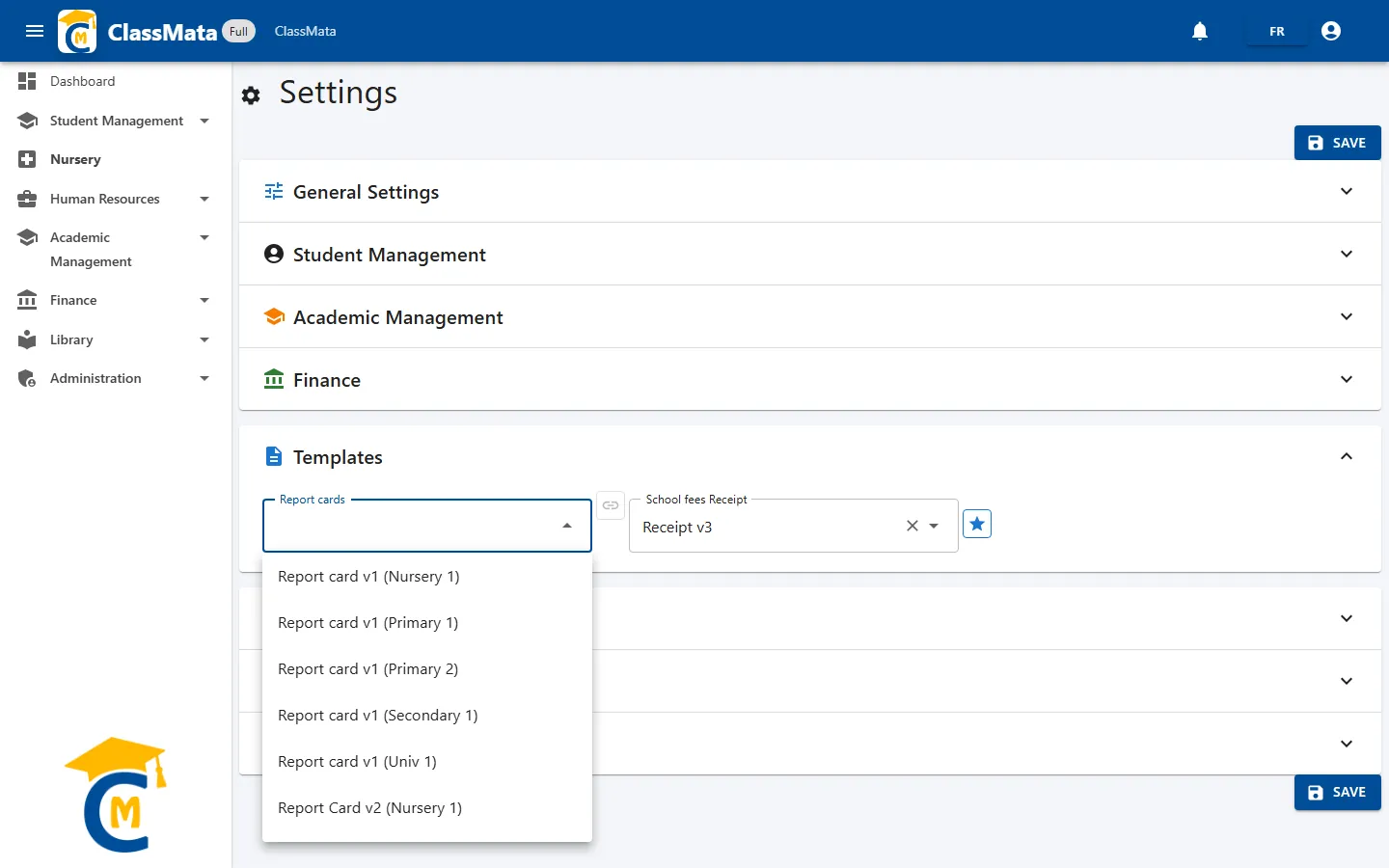This screenshot has height=868, width=1389.
Task: Click the top SAVE button
Action: [1338, 143]
